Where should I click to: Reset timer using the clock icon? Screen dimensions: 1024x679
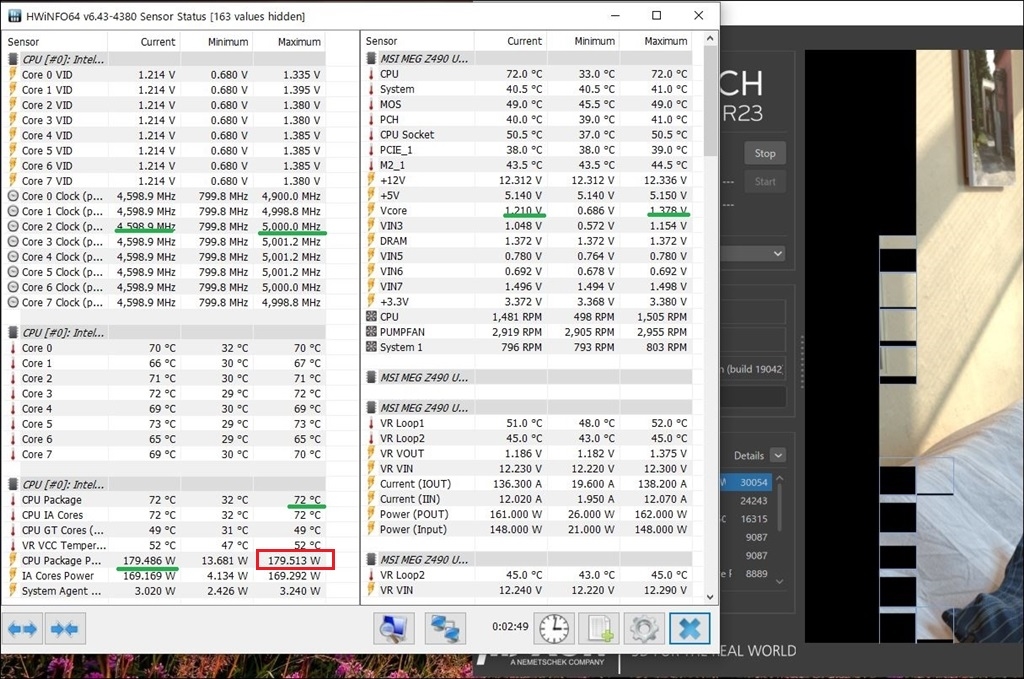pyautogui.click(x=554, y=629)
